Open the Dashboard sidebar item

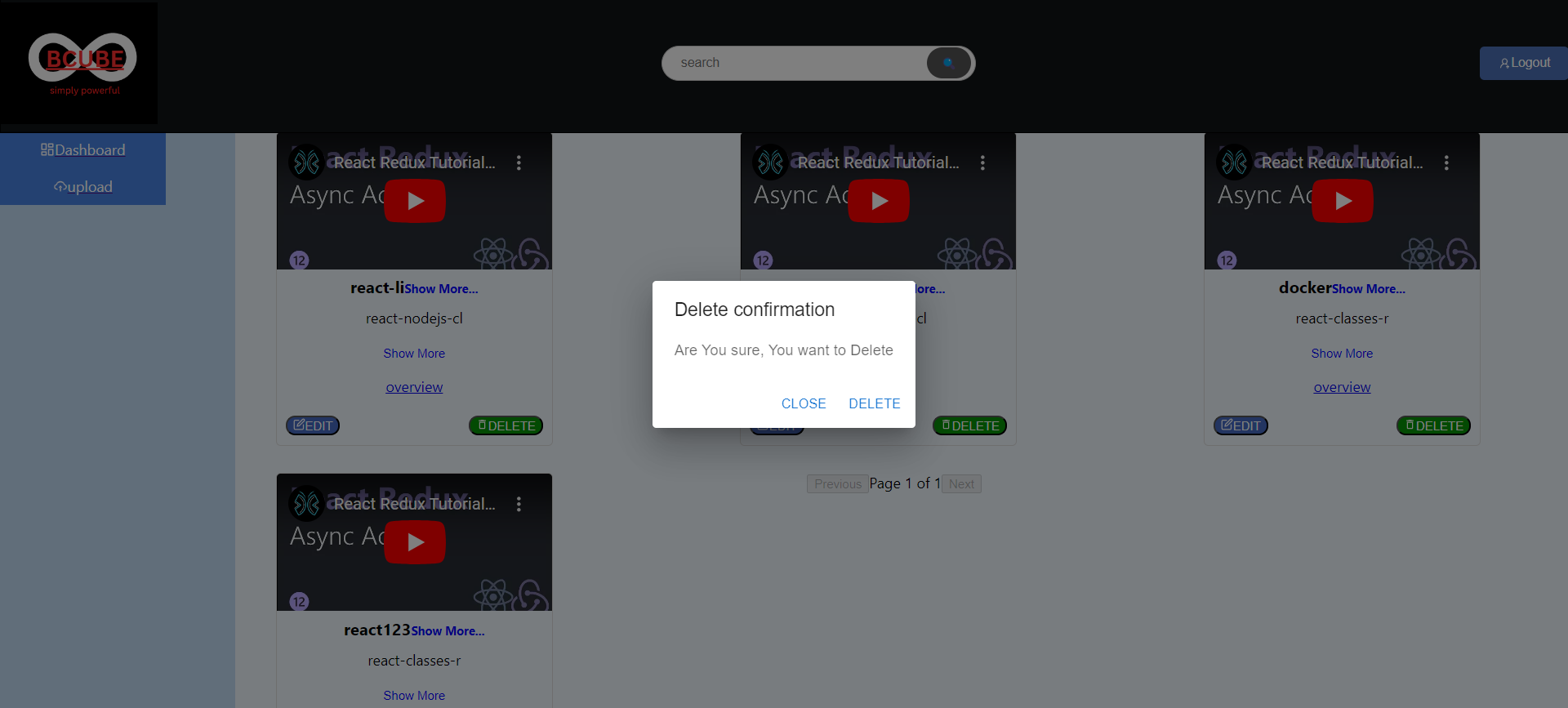[82, 150]
